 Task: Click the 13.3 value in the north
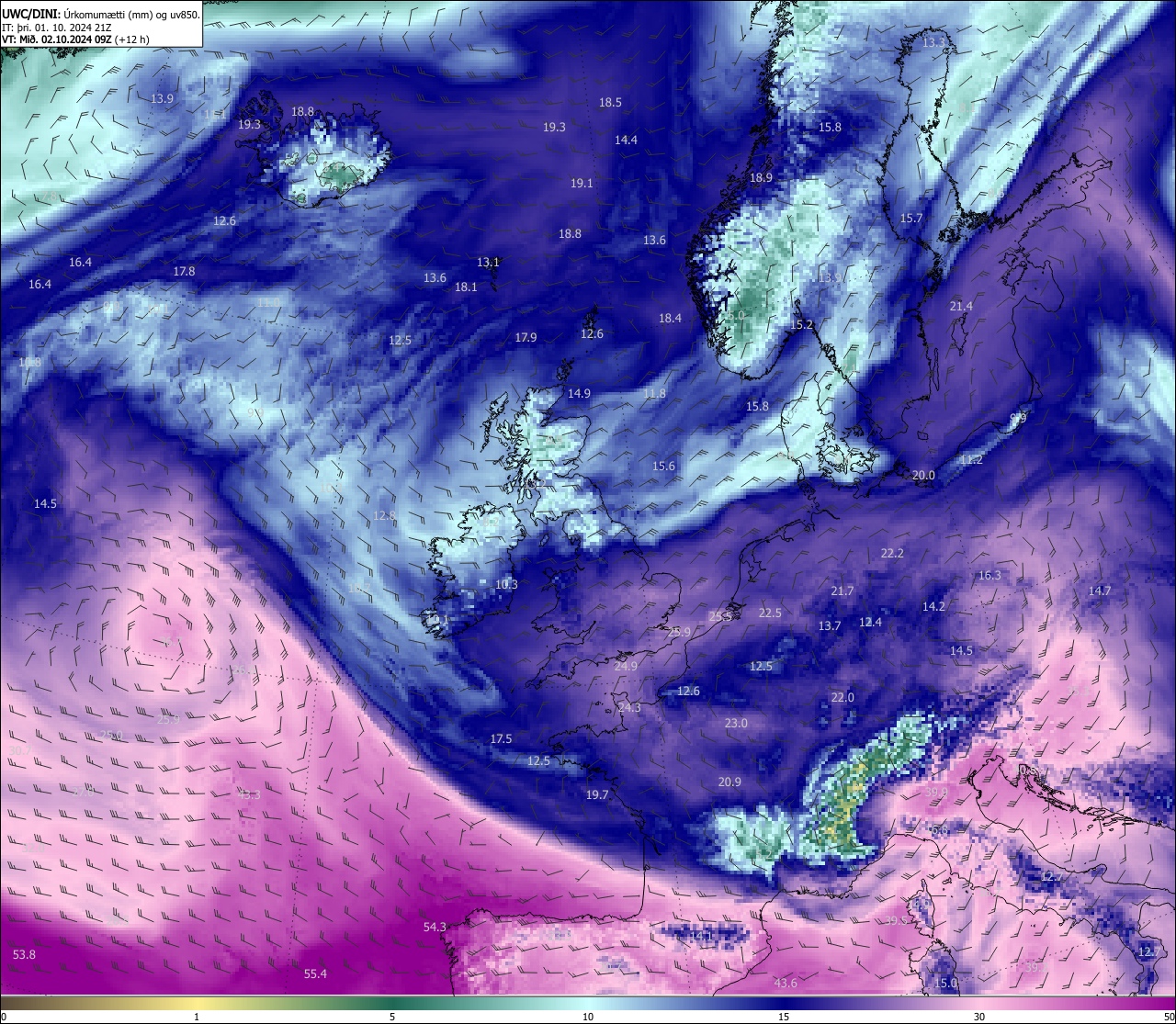[933, 42]
